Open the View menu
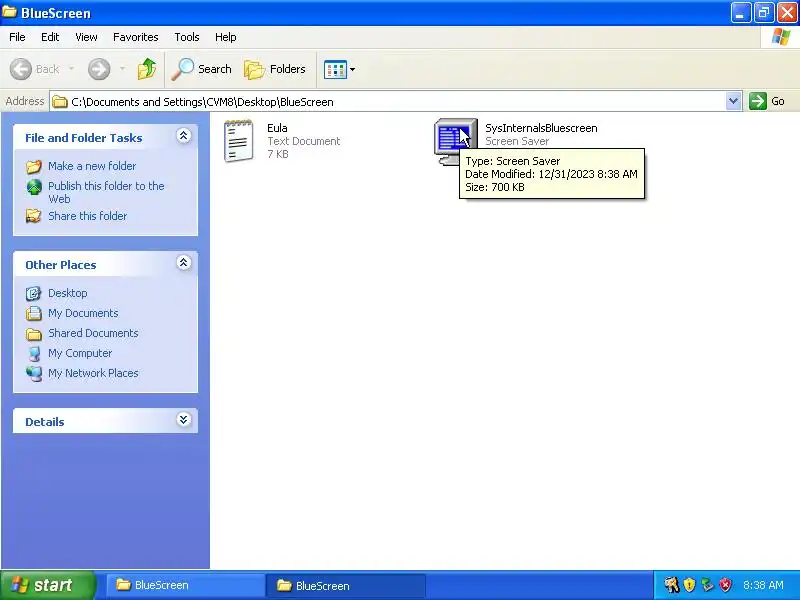Image resolution: width=800 pixels, height=600 pixels. [86, 37]
